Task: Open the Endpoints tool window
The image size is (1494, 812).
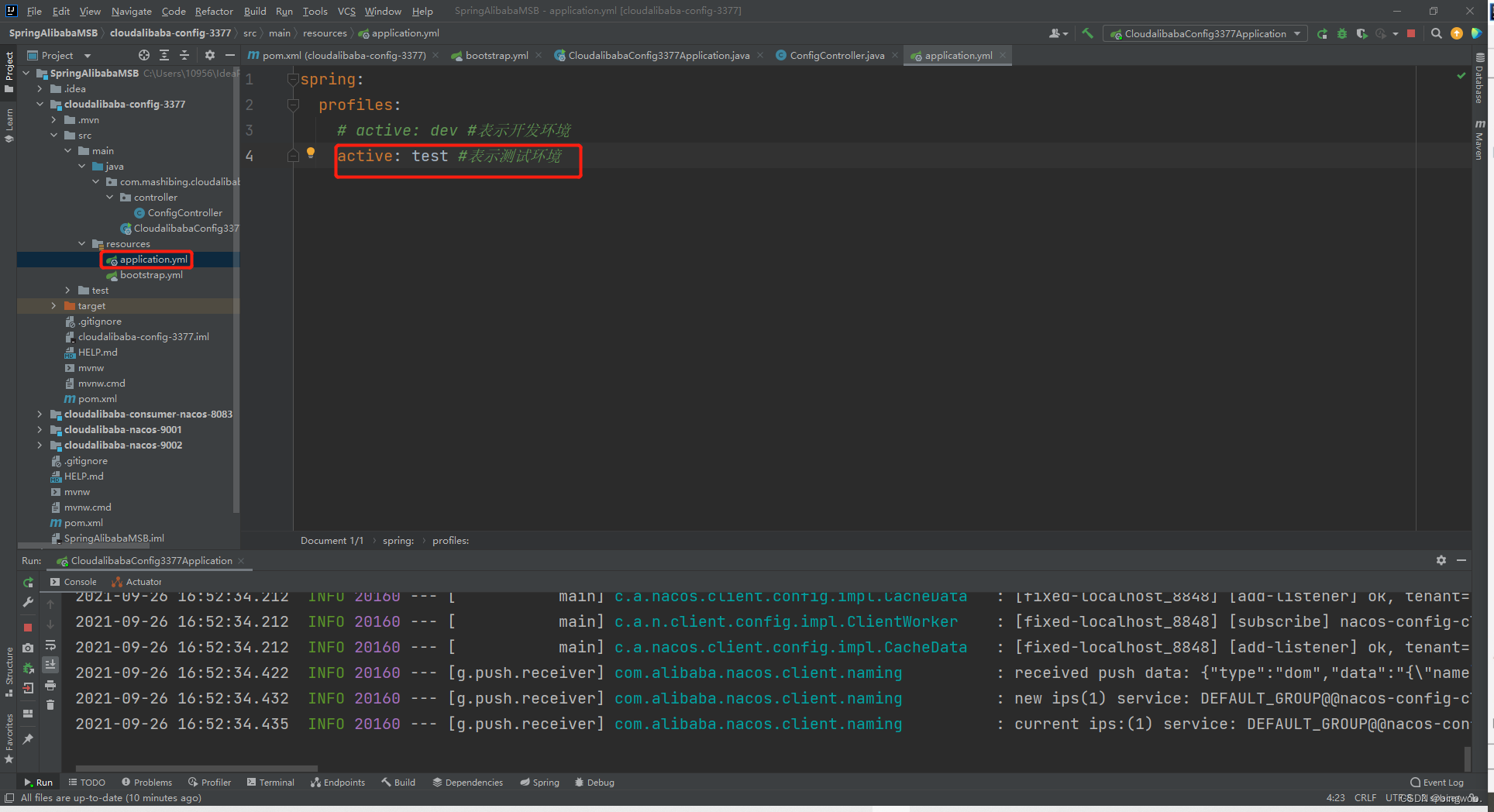Action: point(338,782)
